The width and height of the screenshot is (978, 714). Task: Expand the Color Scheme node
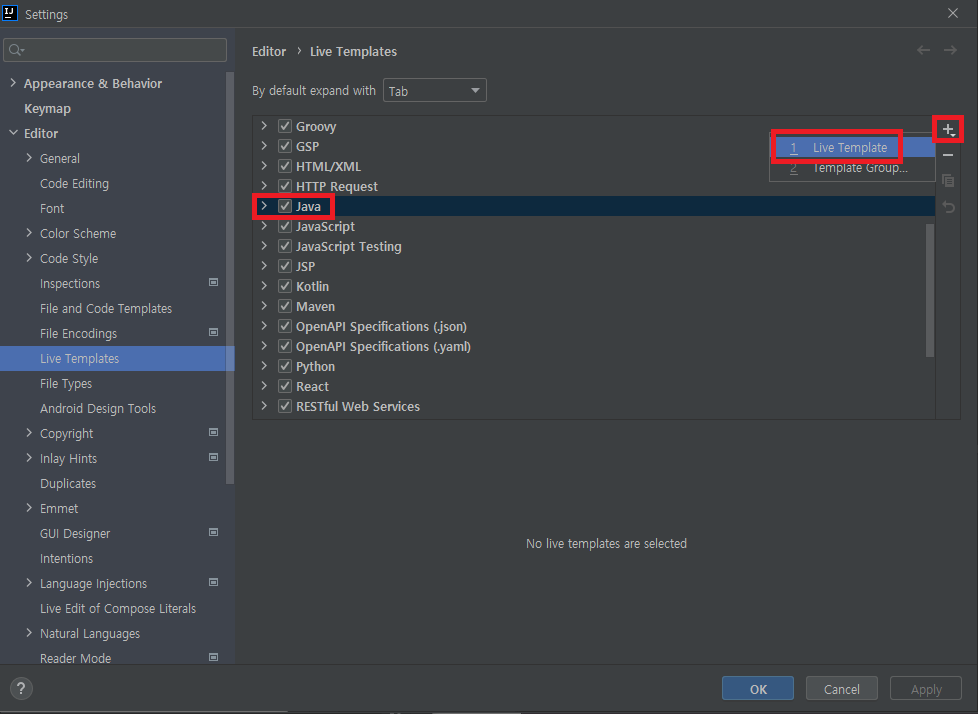pyautogui.click(x=29, y=233)
